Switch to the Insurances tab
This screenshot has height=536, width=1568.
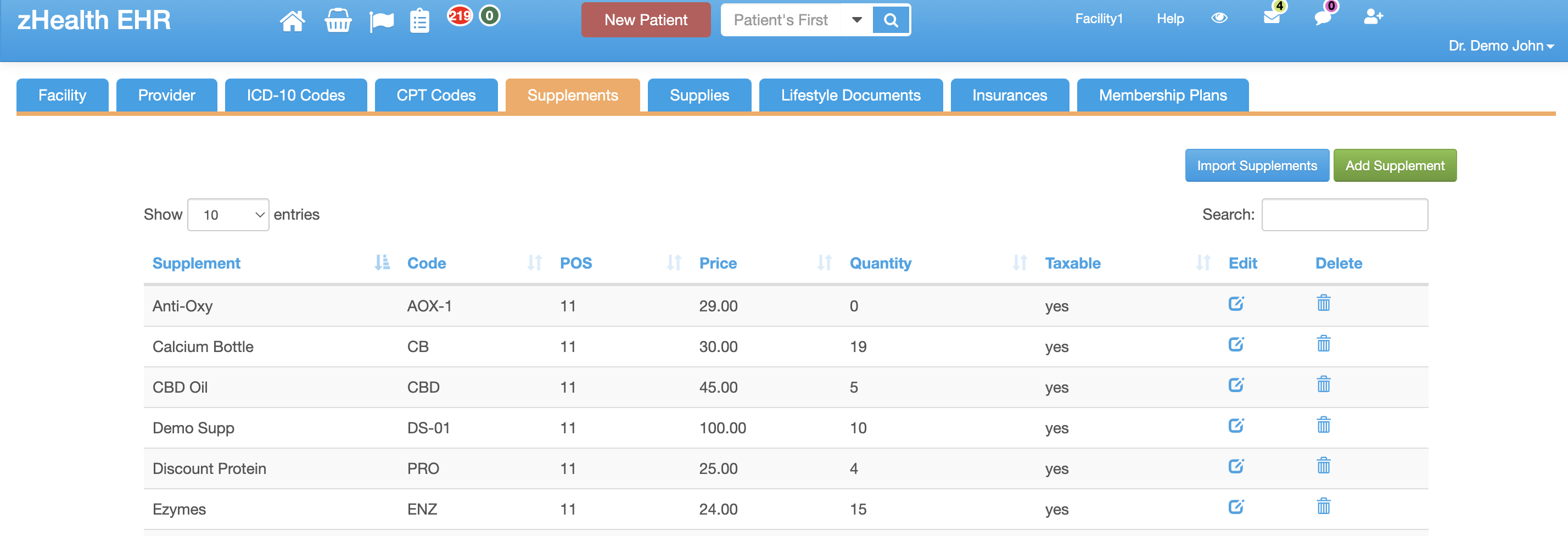tap(1009, 95)
